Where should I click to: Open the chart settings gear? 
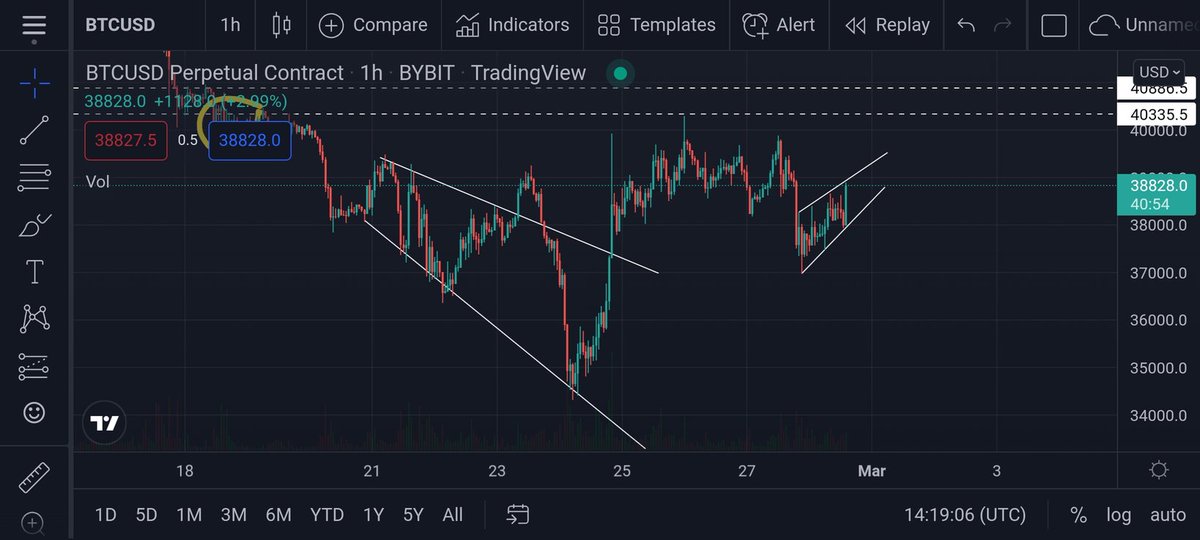point(1159,470)
